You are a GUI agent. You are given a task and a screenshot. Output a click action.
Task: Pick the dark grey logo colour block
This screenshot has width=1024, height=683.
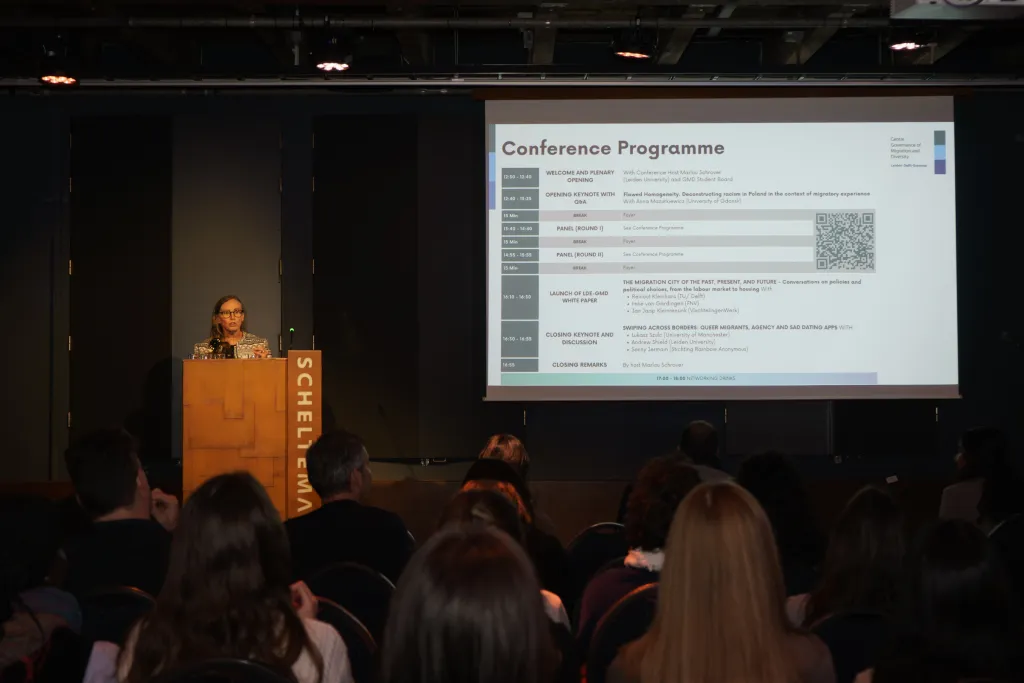pos(939,137)
